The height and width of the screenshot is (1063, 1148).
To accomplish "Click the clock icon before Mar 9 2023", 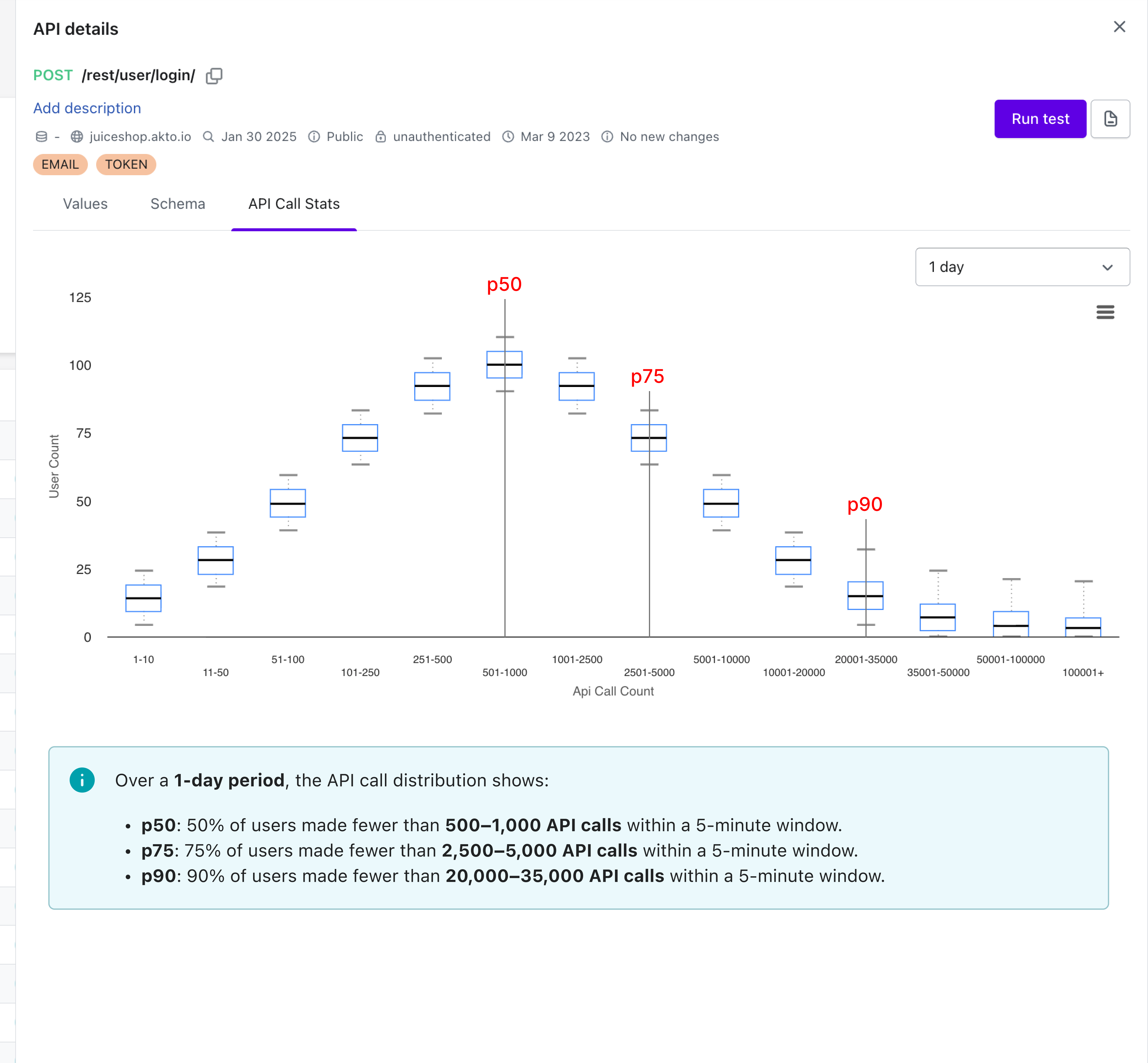I will 508,137.
